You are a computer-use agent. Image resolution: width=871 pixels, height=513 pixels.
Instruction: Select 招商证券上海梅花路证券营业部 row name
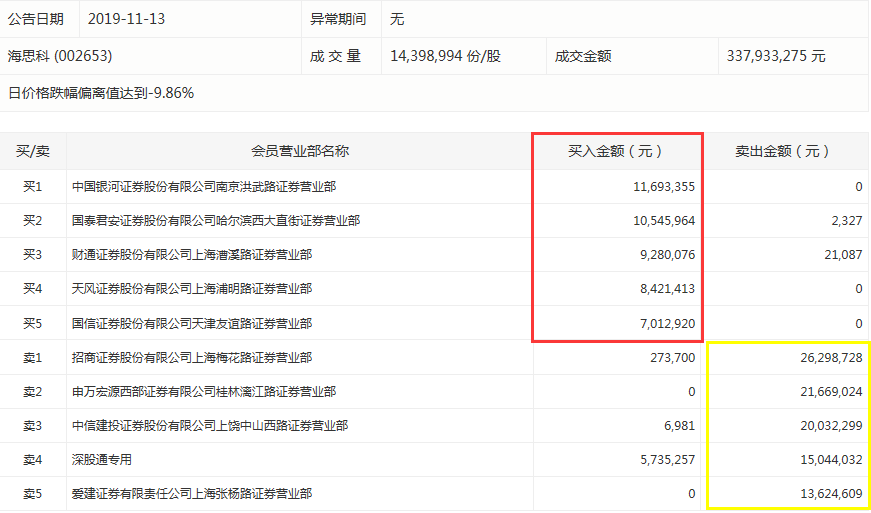coord(192,358)
